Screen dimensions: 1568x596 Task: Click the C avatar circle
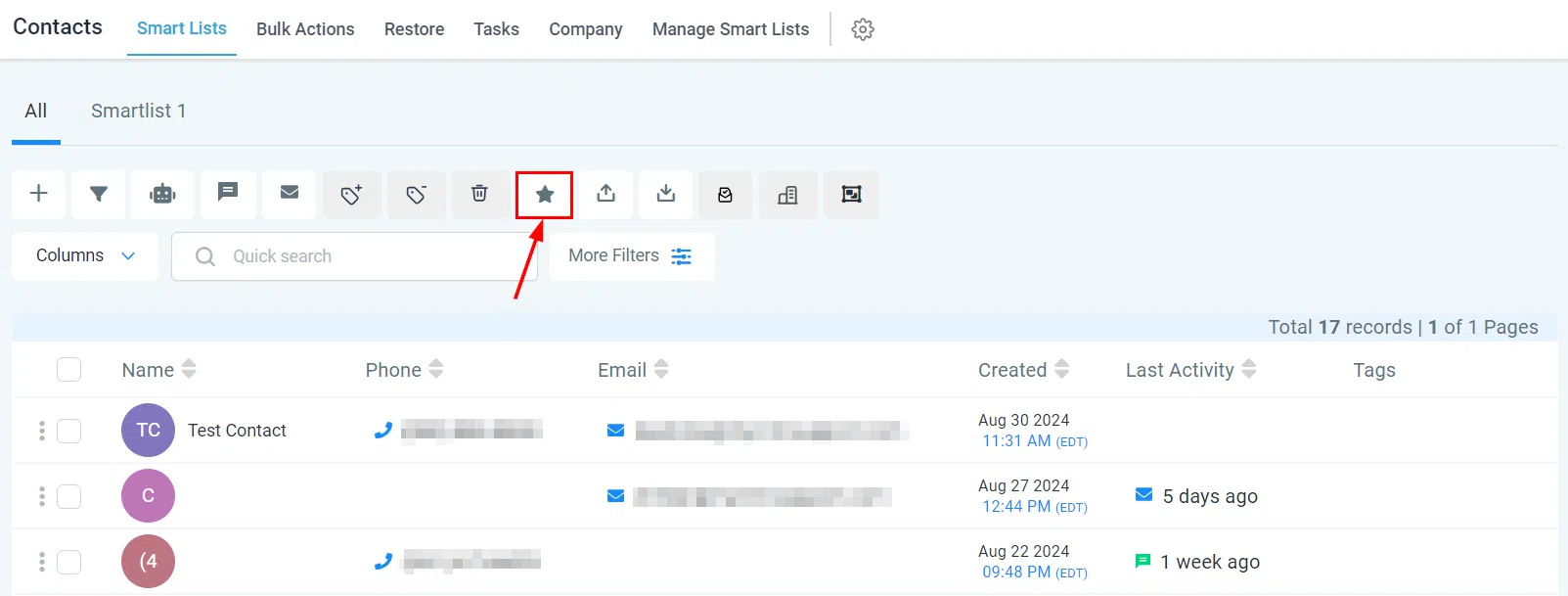coord(148,495)
